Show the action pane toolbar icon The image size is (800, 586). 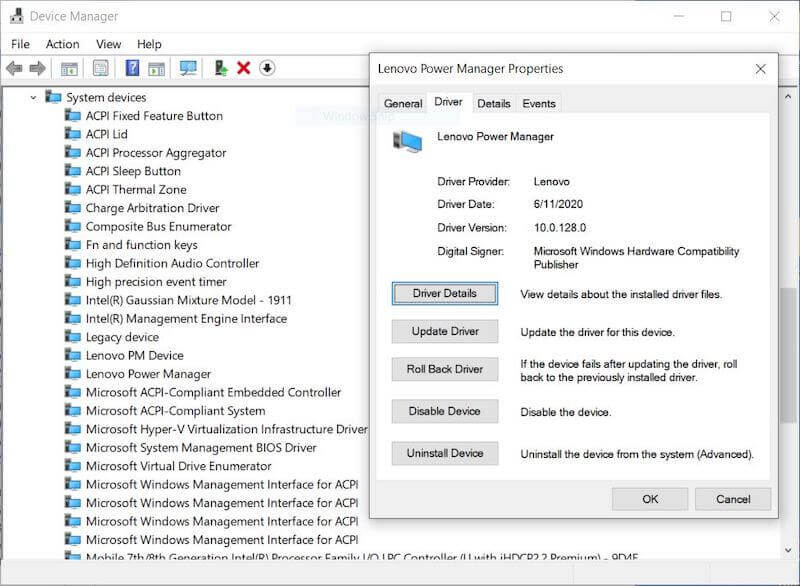(156, 68)
